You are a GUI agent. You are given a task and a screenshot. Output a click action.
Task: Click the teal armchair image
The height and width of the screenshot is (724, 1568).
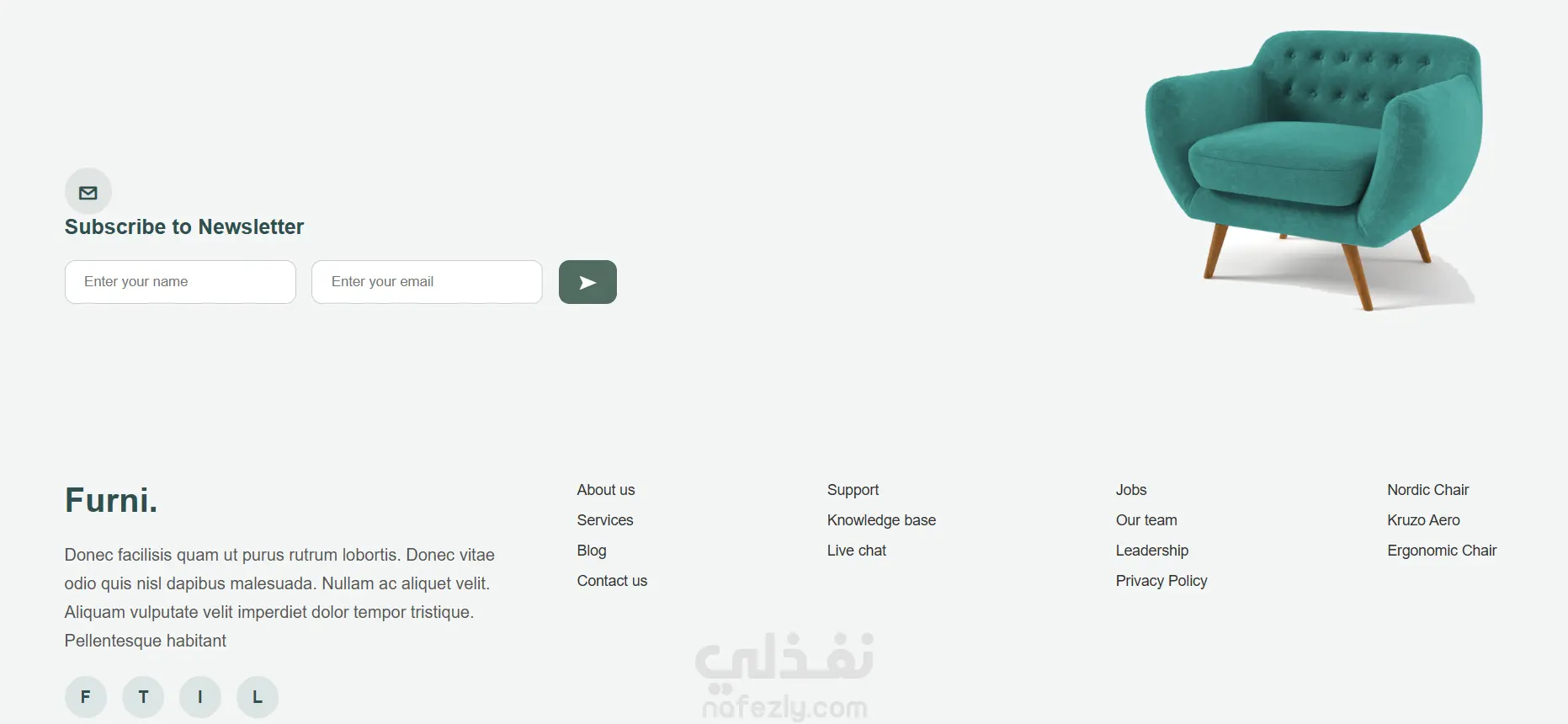[1313, 168]
